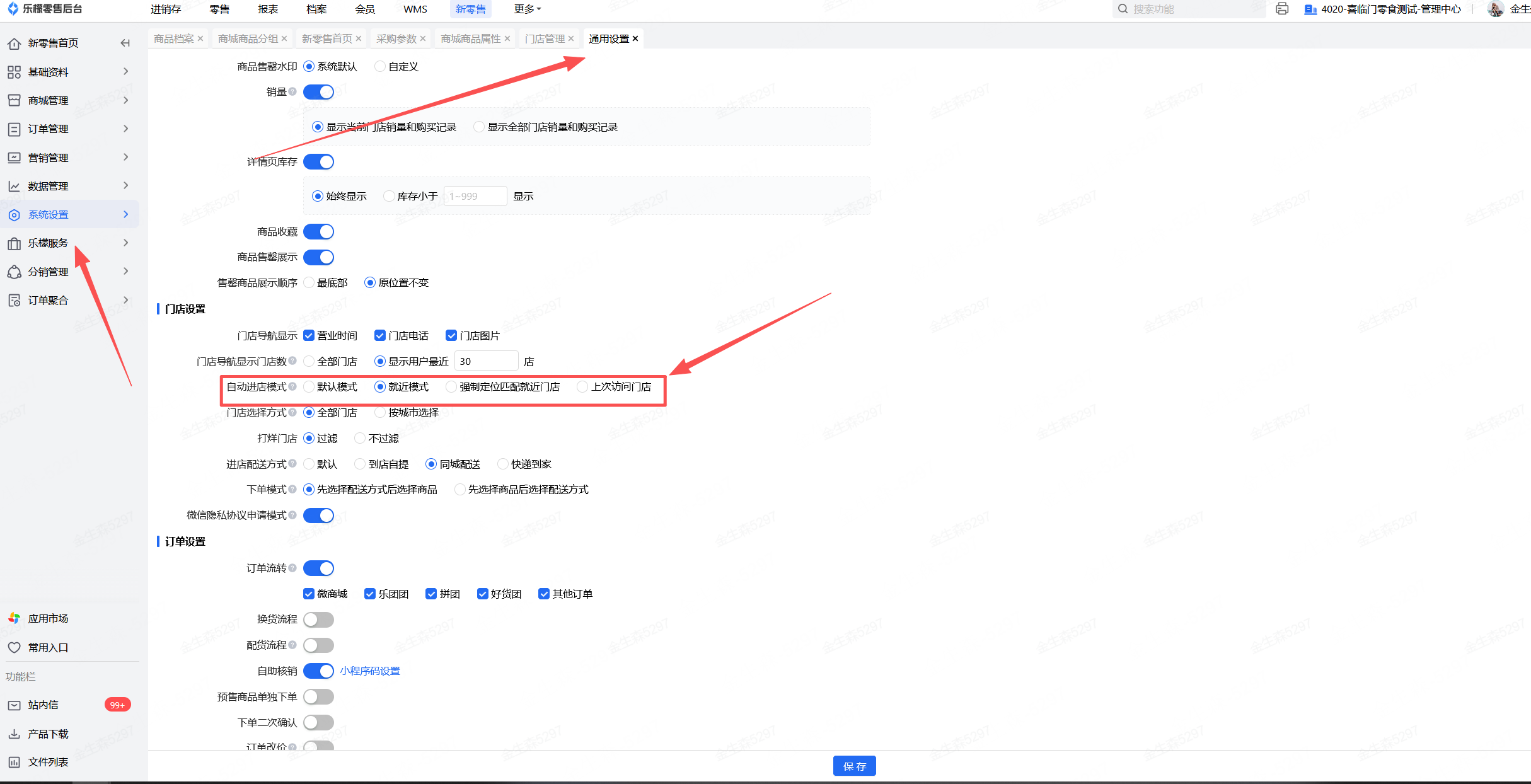Click the help icon beside 自动进店模式
Screen dimensions: 1531x784
292,386
